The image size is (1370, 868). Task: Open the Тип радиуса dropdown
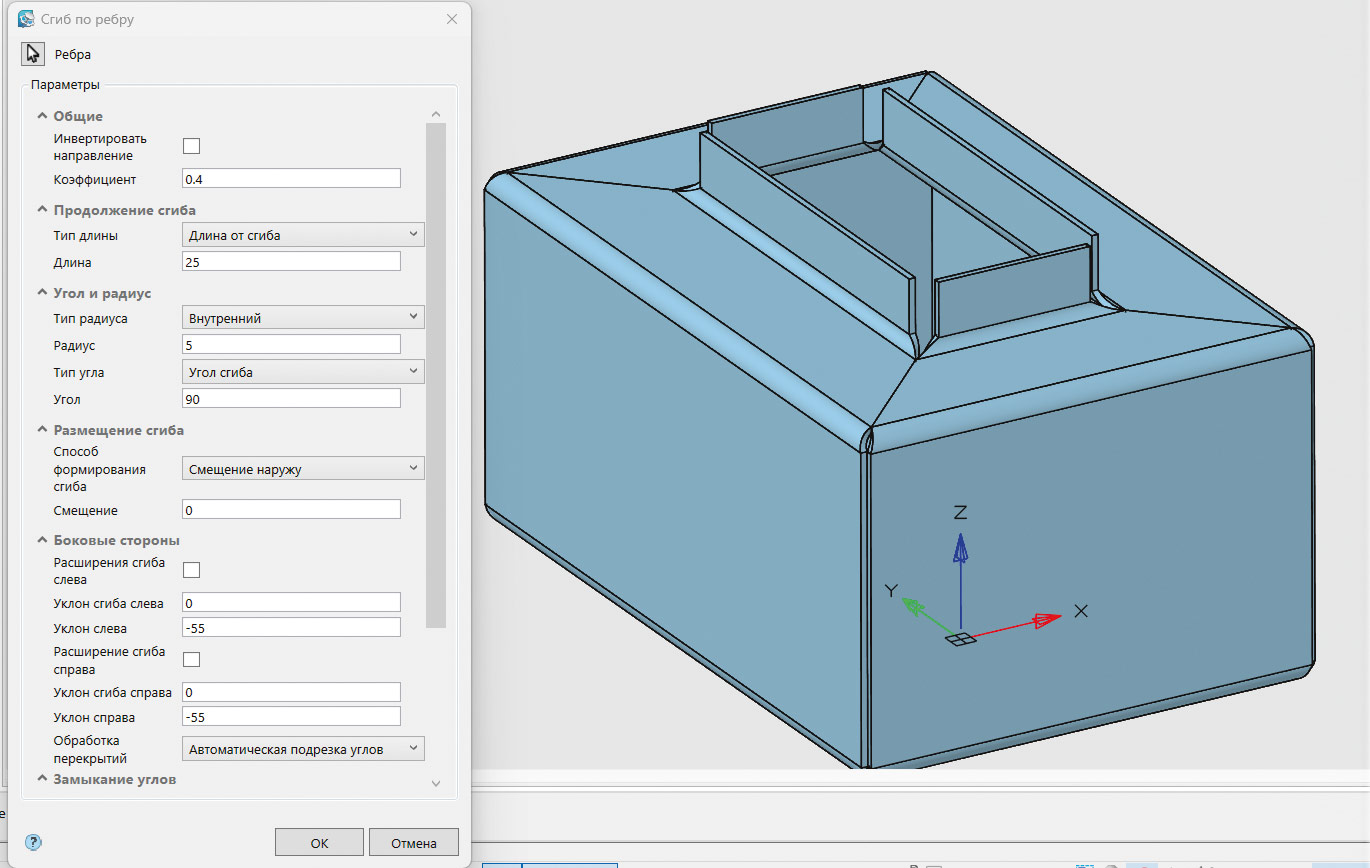[303, 318]
